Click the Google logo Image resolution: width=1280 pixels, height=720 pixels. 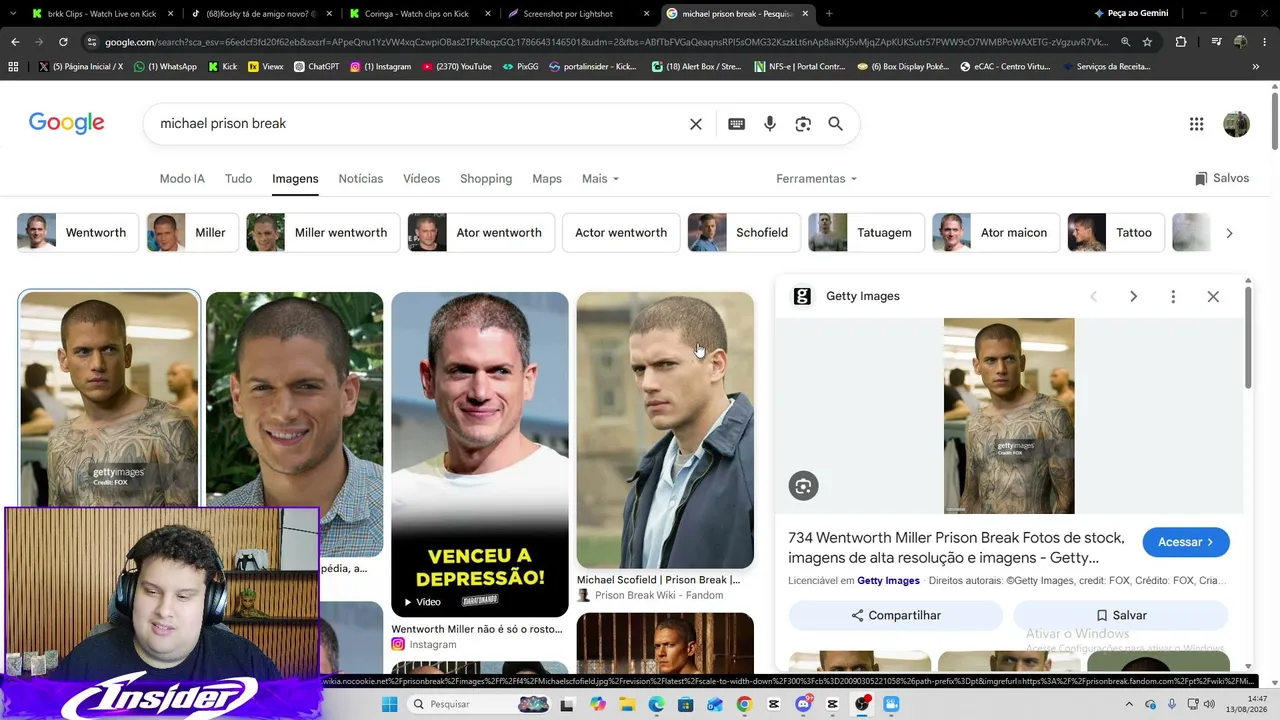pos(67,123)
